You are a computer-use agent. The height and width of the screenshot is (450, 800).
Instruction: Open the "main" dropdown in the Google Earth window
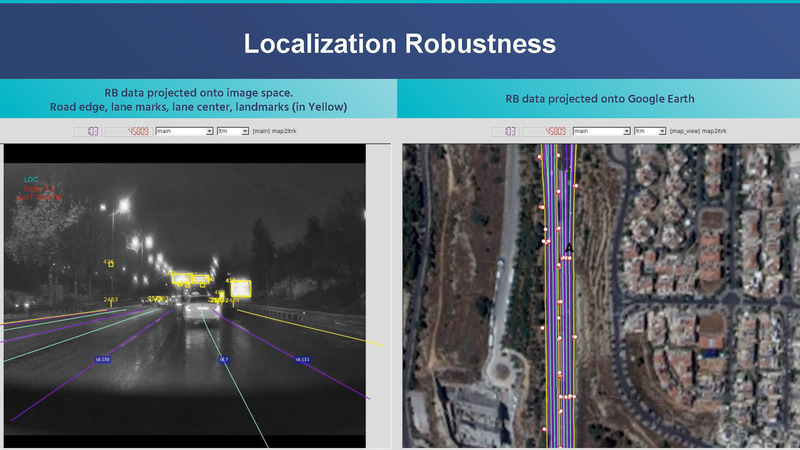coord(602,131)
